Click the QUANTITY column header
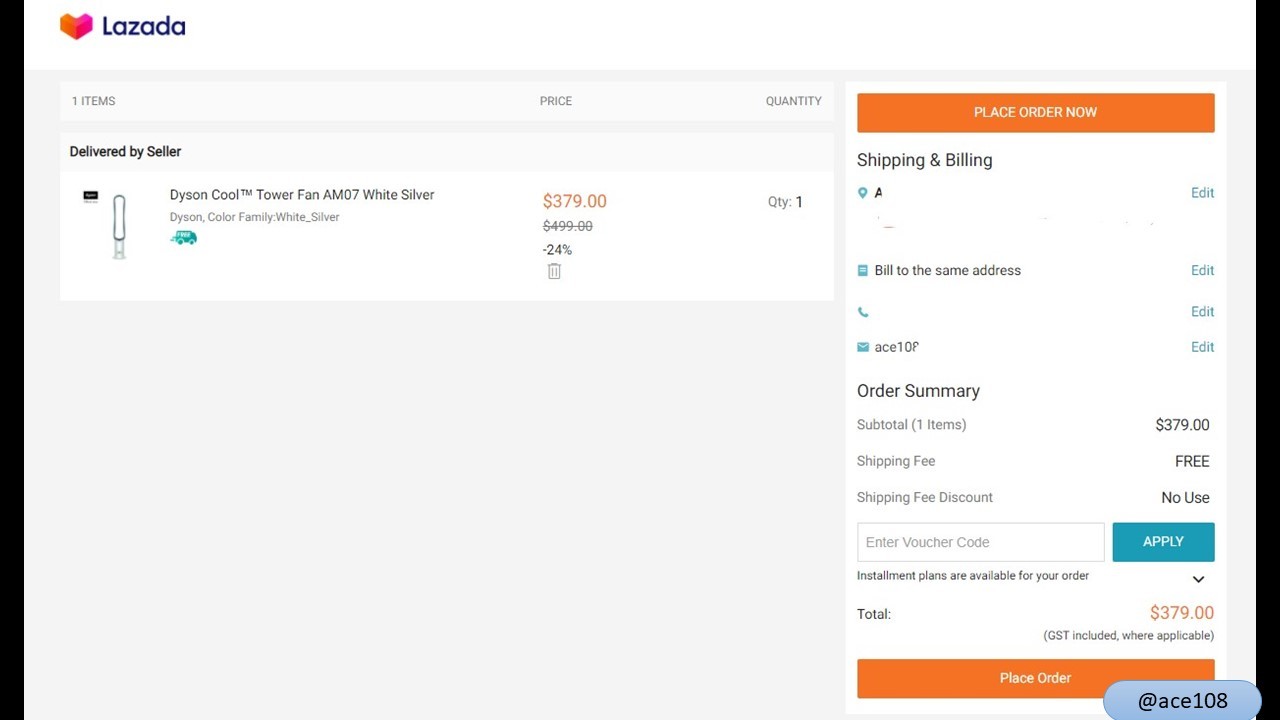The image size is (1280, 720). (x=794, y=101)
